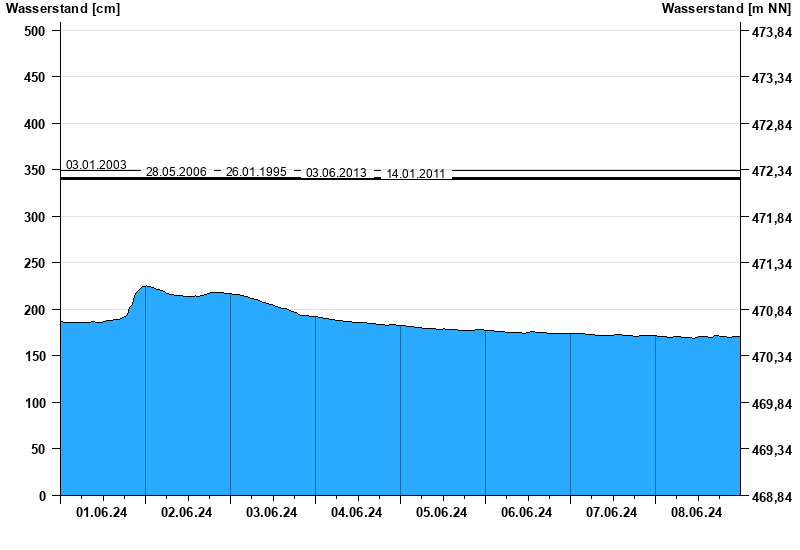Click the 469,34 value on right axis

772,451
